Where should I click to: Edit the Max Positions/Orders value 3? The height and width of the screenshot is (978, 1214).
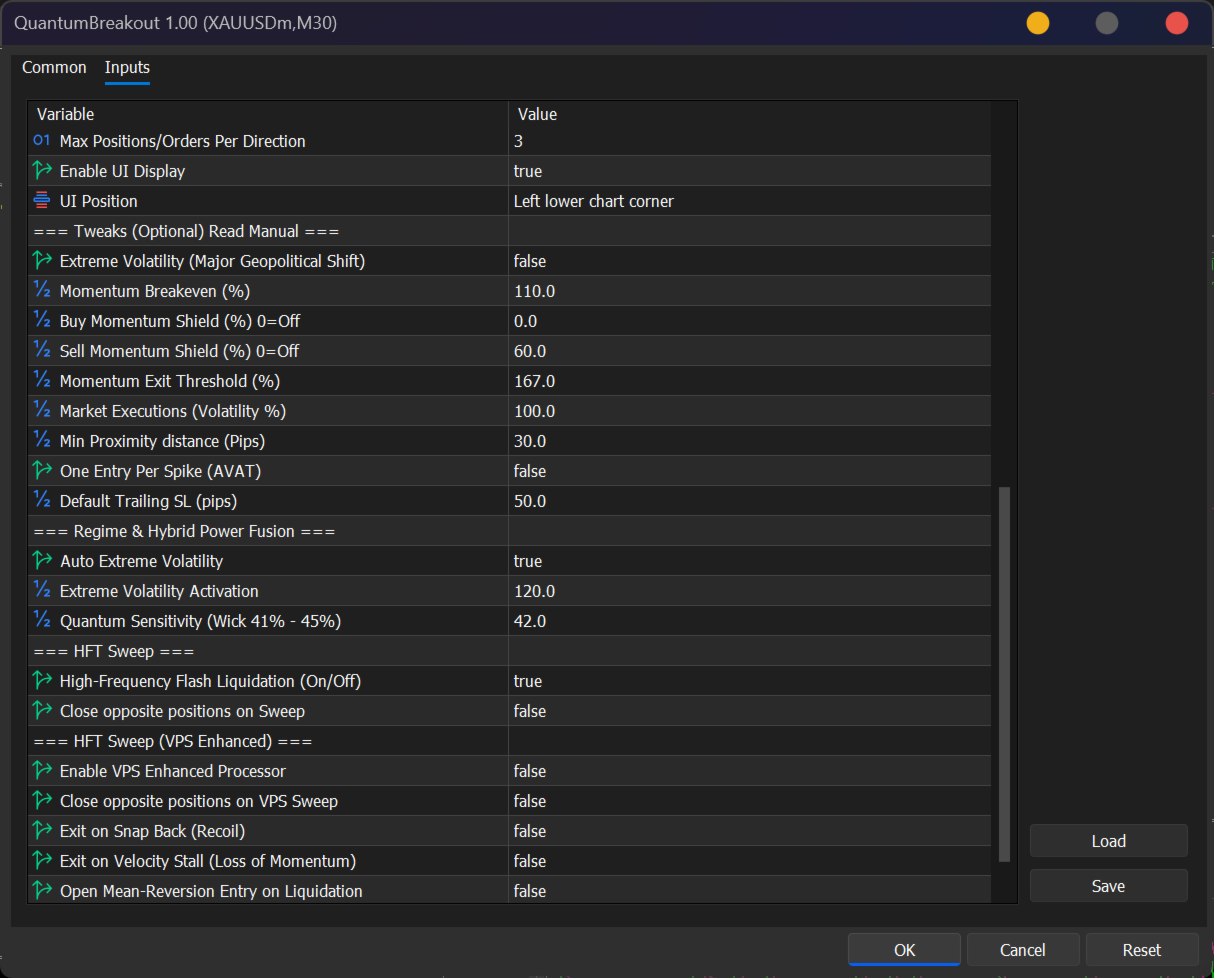click(x=749, y=141)
